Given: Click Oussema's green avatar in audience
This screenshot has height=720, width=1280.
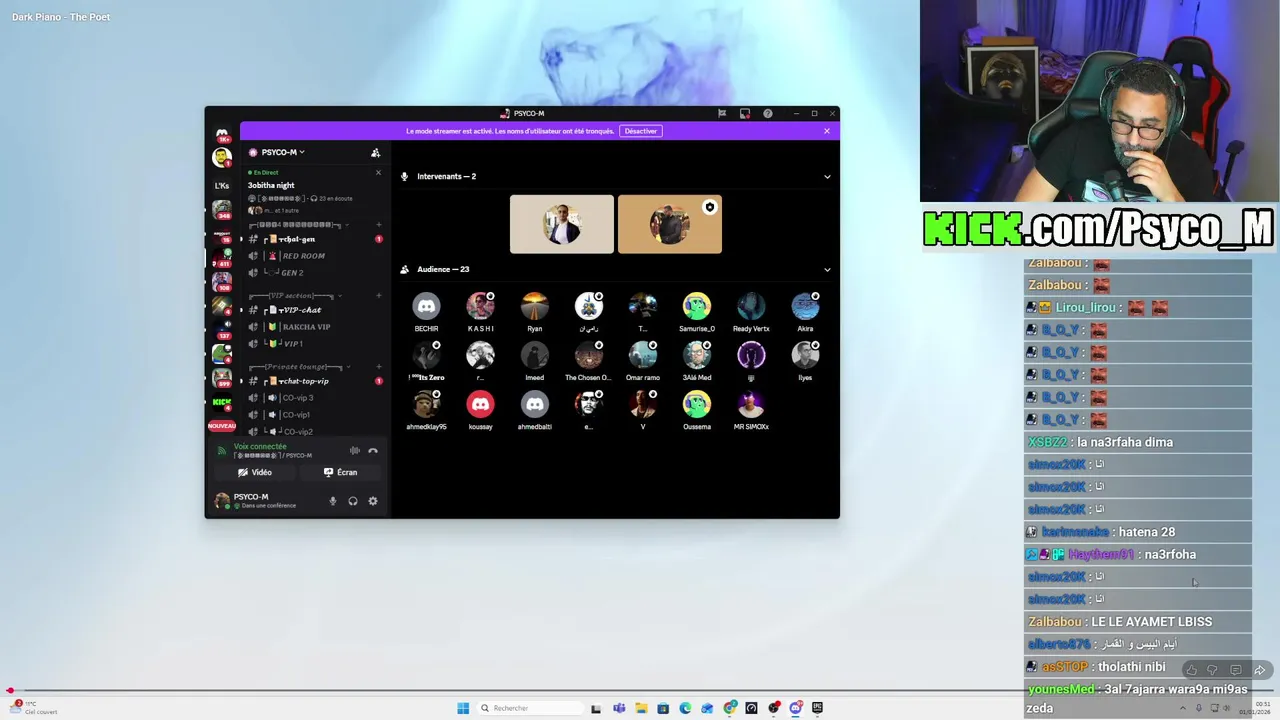Looking at the screenshot, I should 696,404.
